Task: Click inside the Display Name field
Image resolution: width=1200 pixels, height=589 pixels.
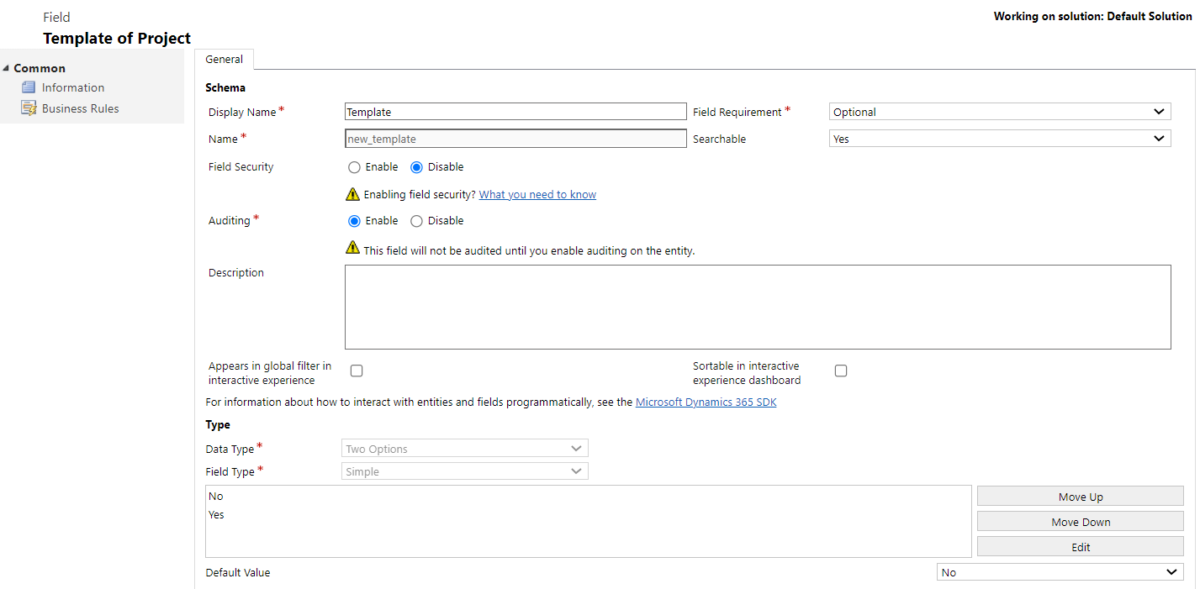Action: [515, 111]
